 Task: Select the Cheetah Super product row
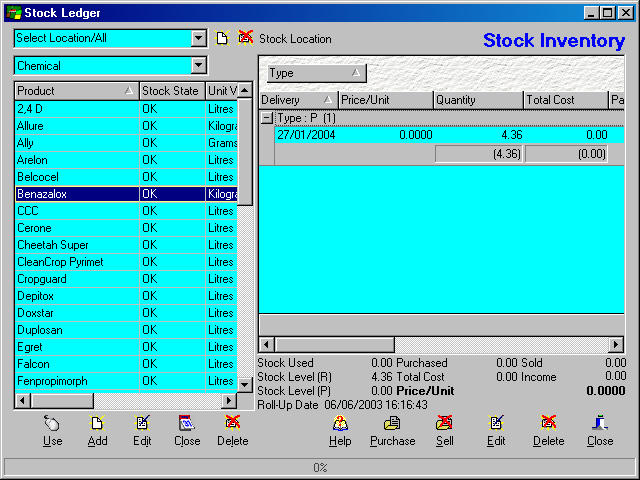click(x=126, y=245)
